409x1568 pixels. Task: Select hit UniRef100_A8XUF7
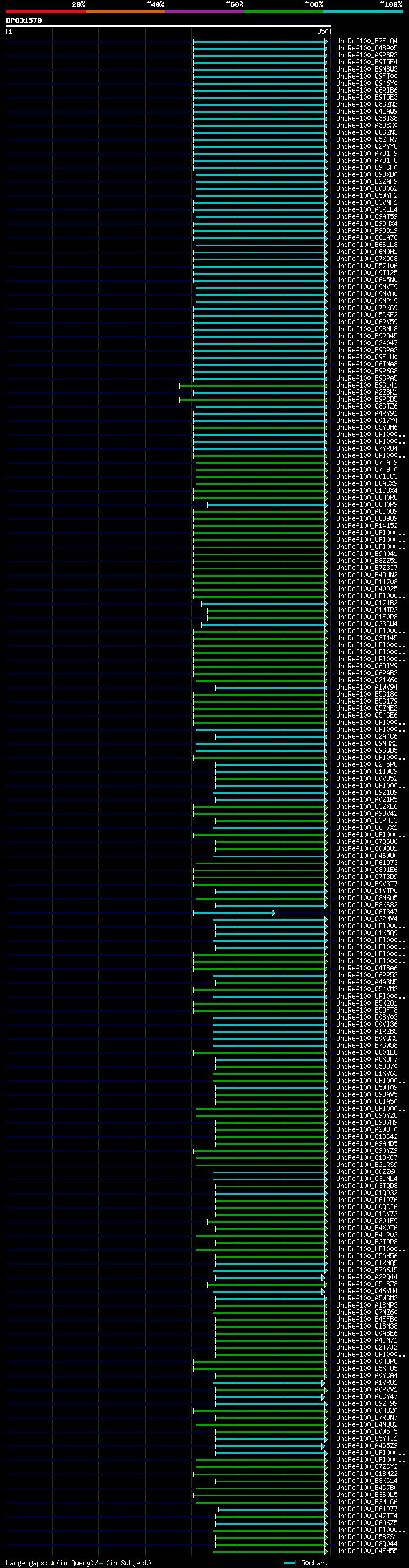click(x=367, y=1059)
